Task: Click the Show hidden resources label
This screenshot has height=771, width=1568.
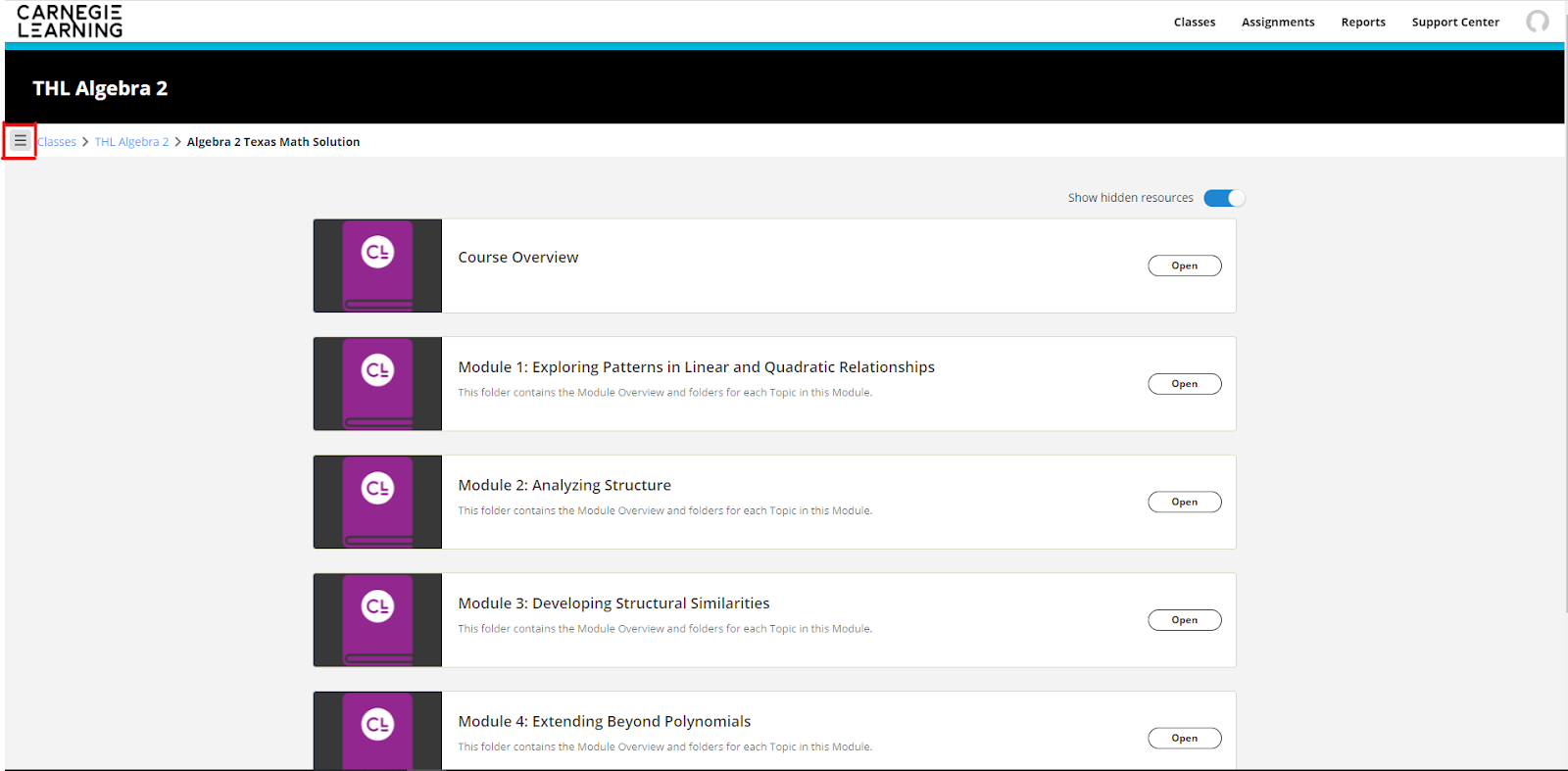Action: pos(1131,198)
